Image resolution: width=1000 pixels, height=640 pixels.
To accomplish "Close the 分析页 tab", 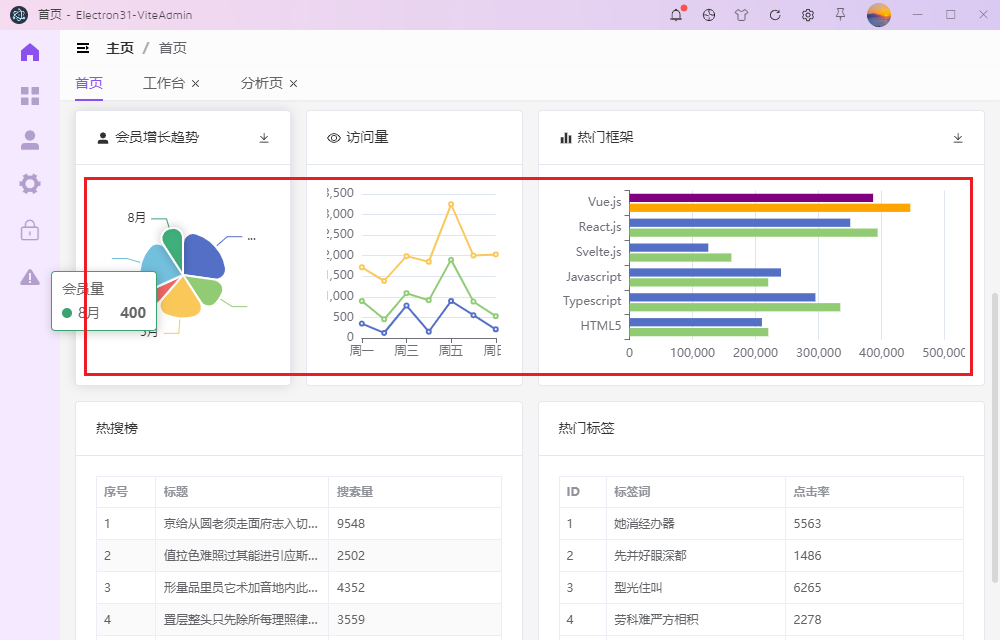I will click(293, 84).
